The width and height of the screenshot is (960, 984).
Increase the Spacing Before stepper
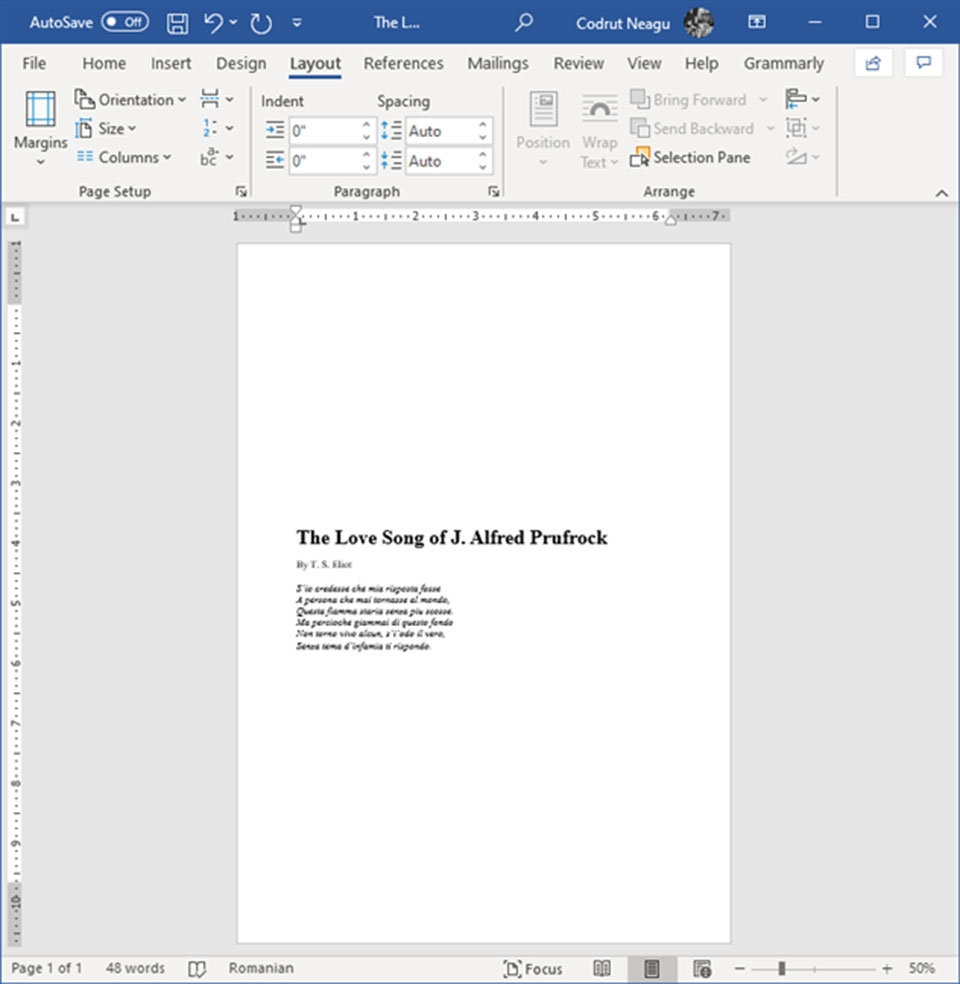tap(483, 125)
